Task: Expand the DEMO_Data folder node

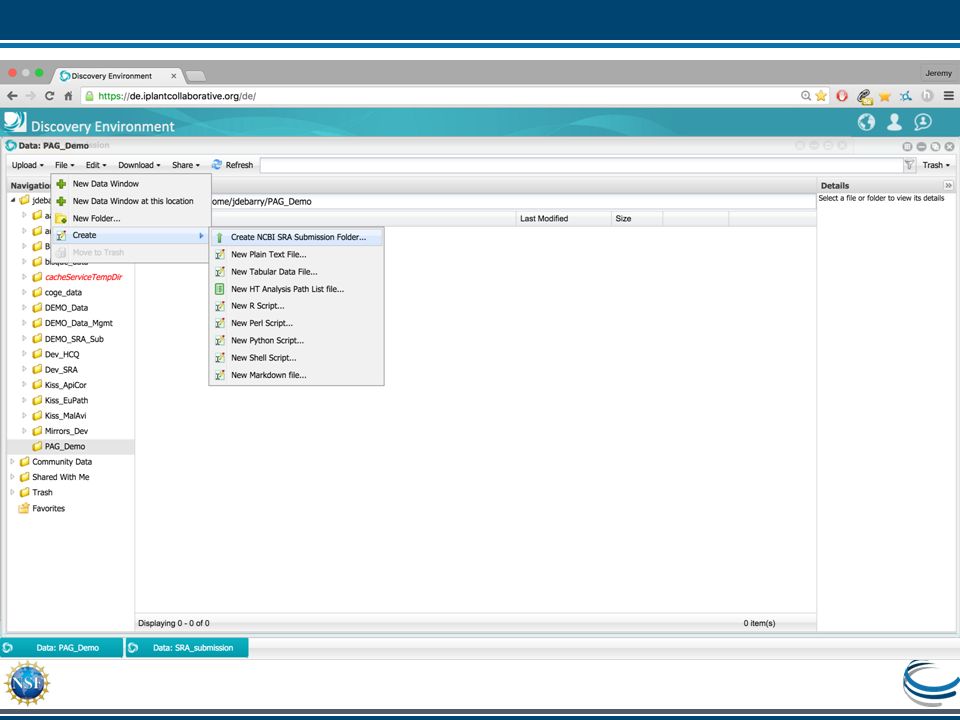Action: tap(24, 308)
